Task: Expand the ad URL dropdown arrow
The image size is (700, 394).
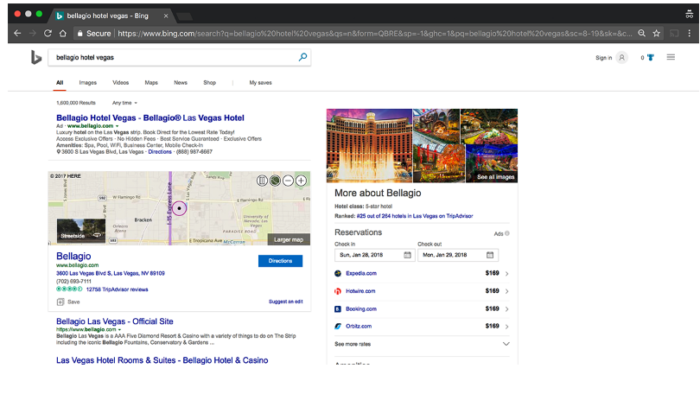Action: pos(117,126)
